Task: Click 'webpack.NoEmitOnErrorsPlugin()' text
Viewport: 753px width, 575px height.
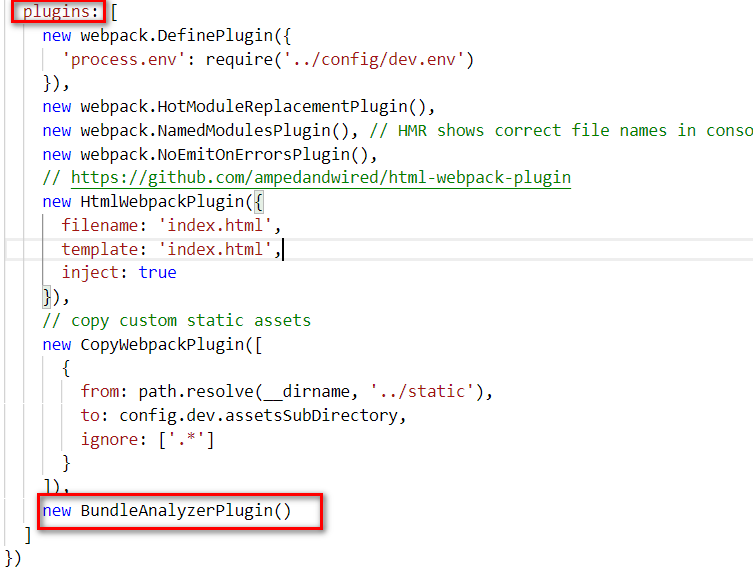Action: tap(224, 155)
